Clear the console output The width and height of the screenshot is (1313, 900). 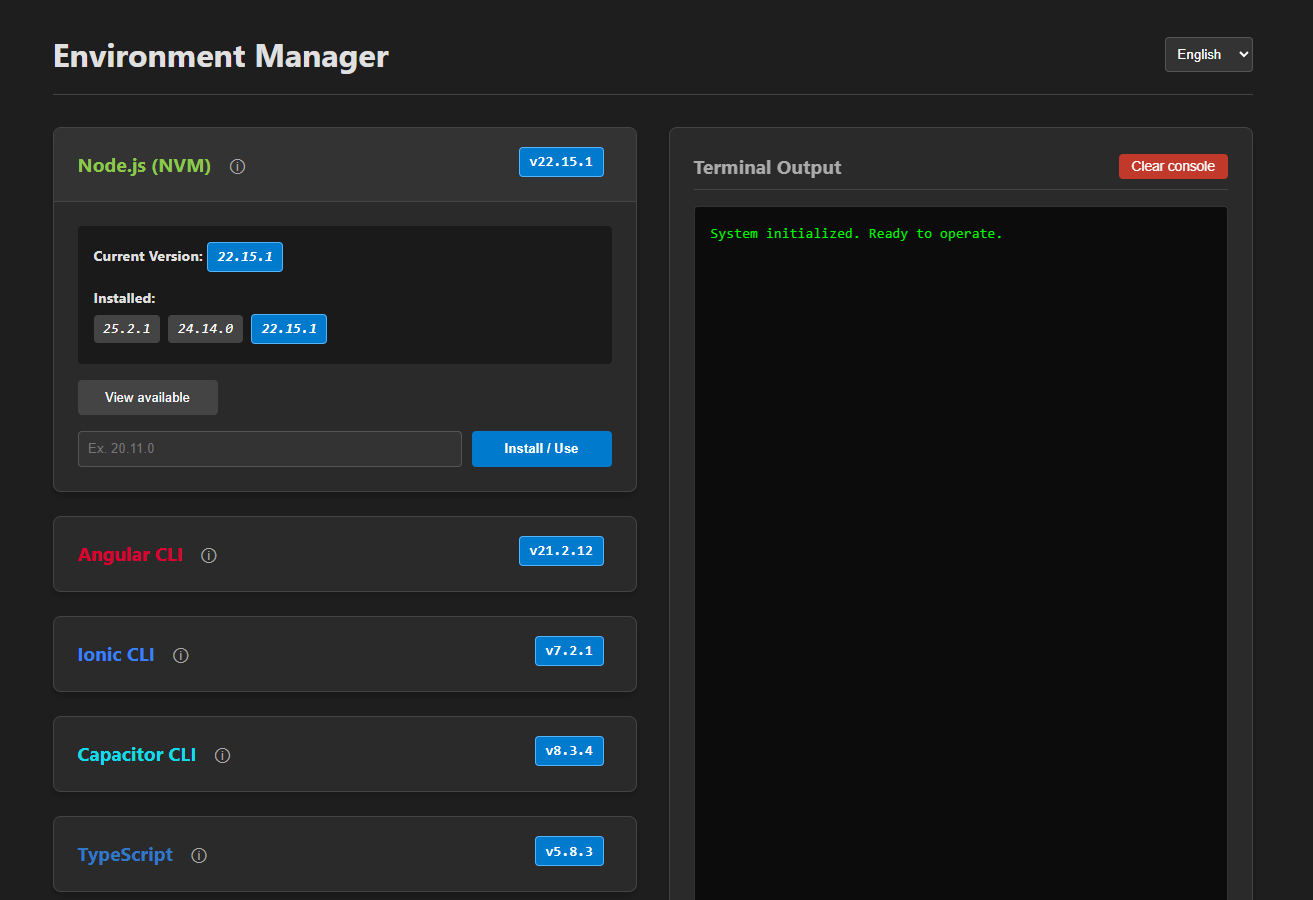(1173, 166)
